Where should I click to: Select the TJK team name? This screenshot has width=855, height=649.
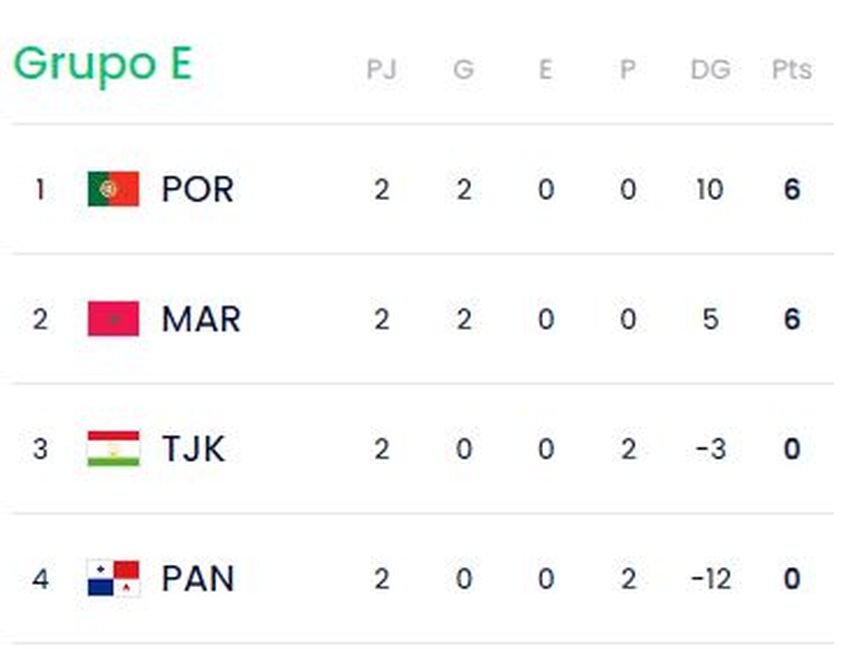point(193,449)
